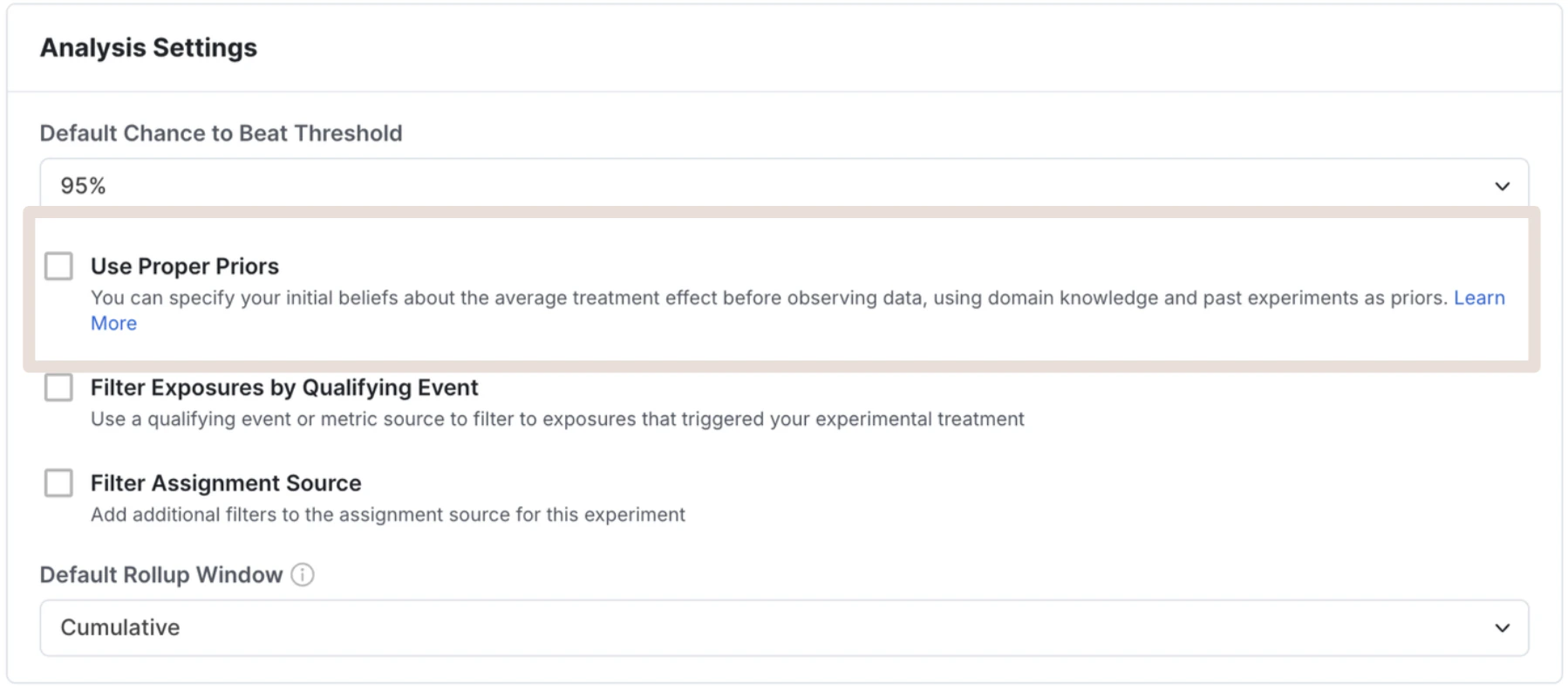Select the highlighted Use Proper Priors section
Viewport: 1568px width, 691px height.
click(783, 290)
